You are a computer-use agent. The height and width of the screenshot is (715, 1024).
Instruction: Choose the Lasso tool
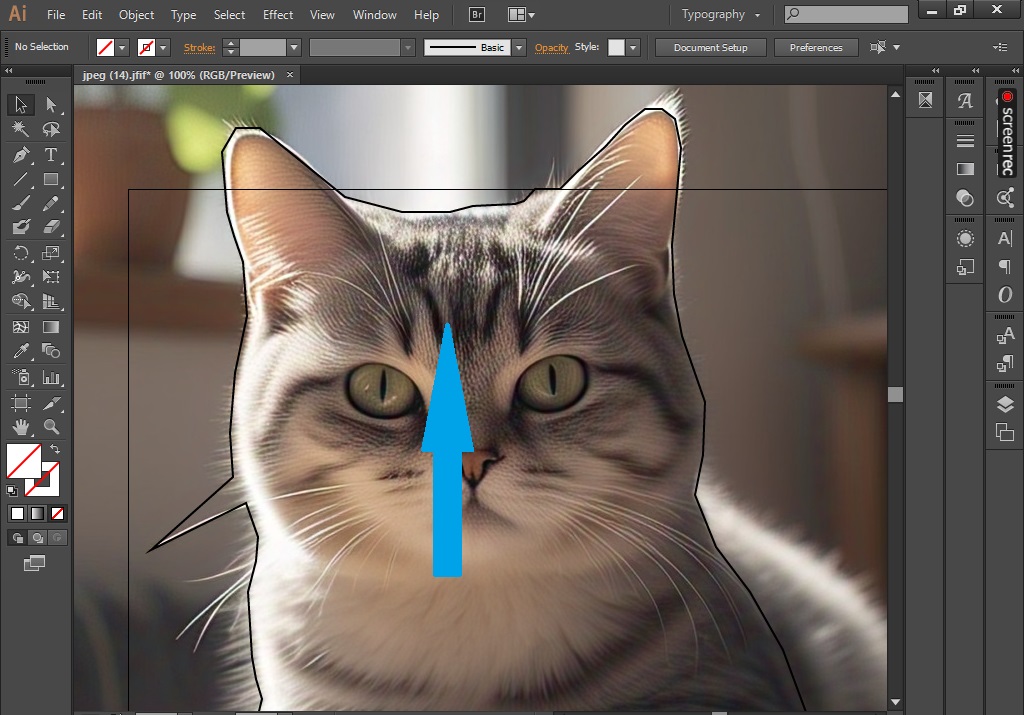click(51, 129)
